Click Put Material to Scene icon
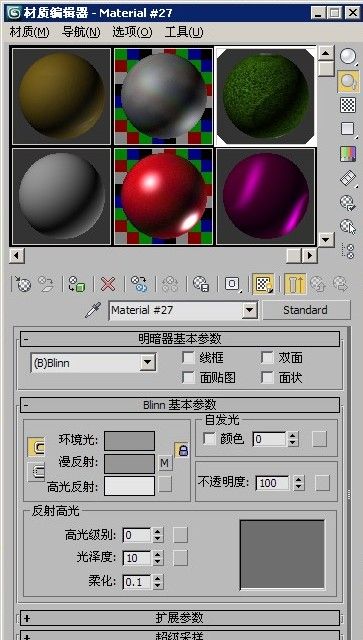The image size is (363, 640). (46, 284)
